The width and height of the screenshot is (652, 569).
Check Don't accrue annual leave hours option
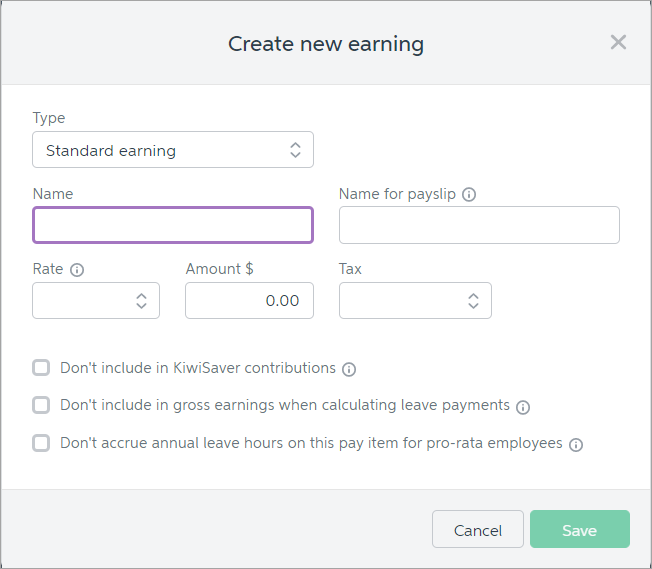(41, 443)
